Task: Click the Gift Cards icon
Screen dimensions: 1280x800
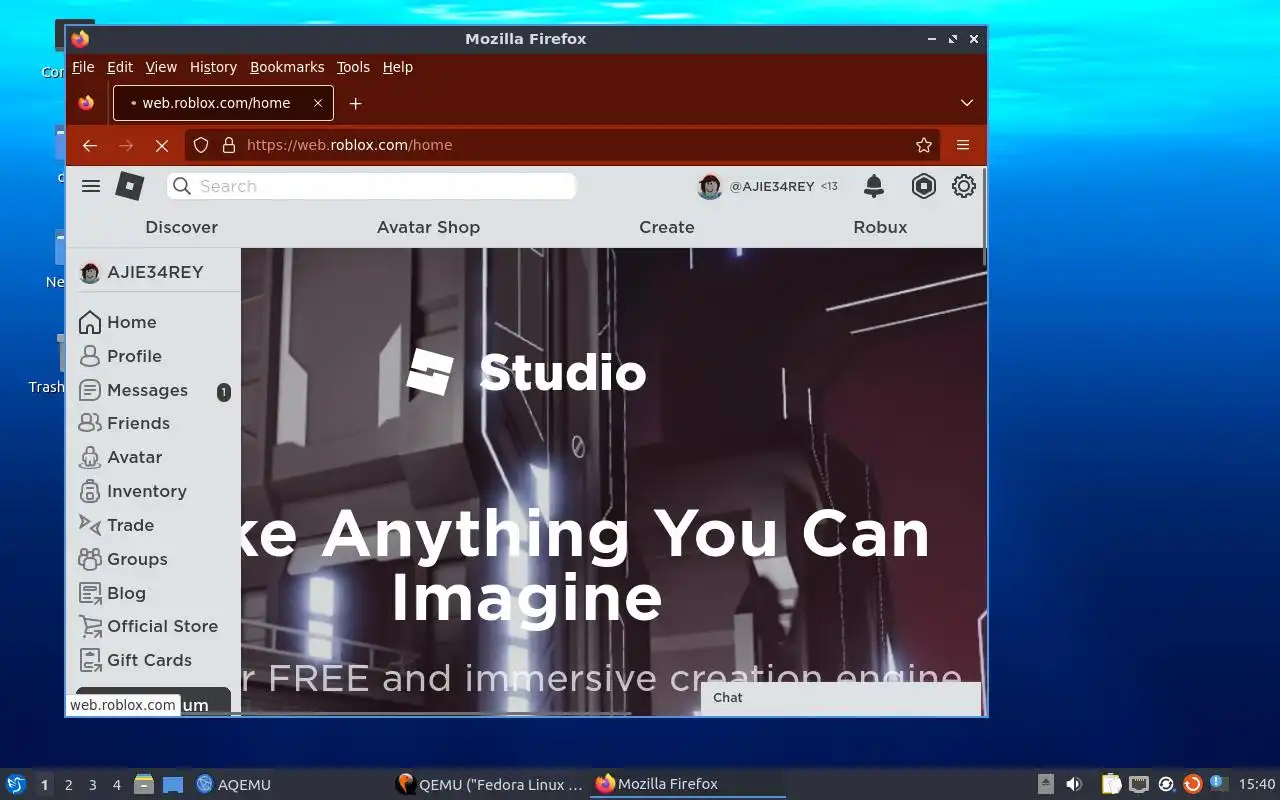Action: 90,660
